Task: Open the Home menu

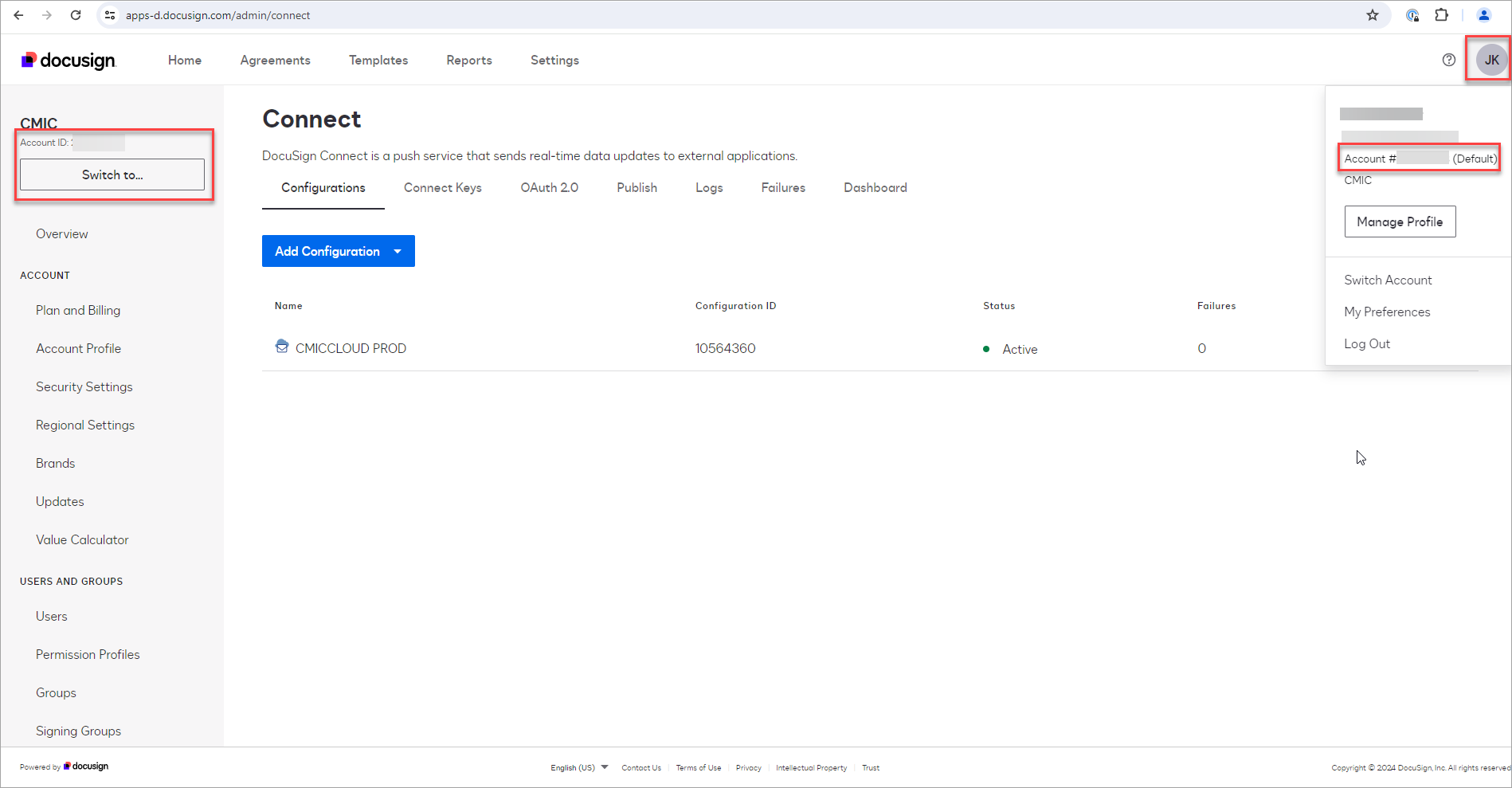Action: coord(185,61)
